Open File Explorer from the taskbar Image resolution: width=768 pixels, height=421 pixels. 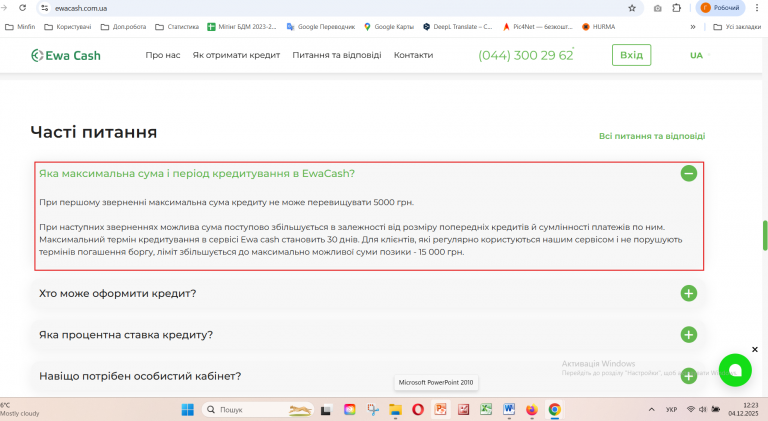click(x=395, y=410)
